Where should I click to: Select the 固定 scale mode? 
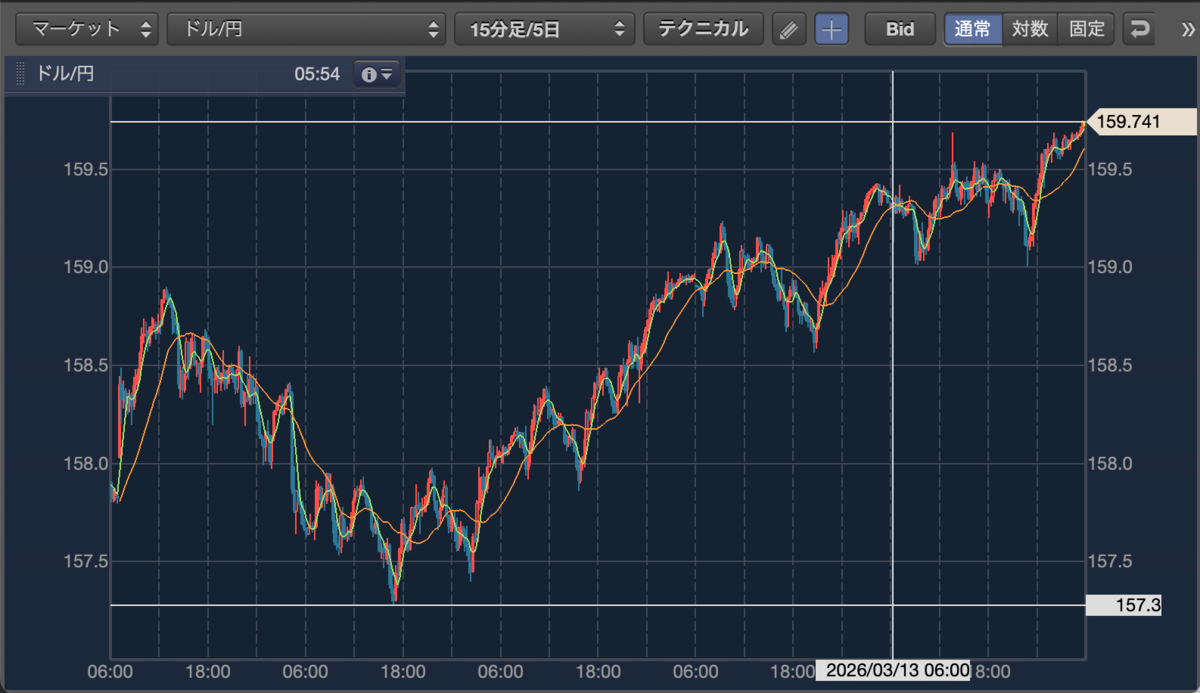pyautogui.click(x=1087, y=29)
